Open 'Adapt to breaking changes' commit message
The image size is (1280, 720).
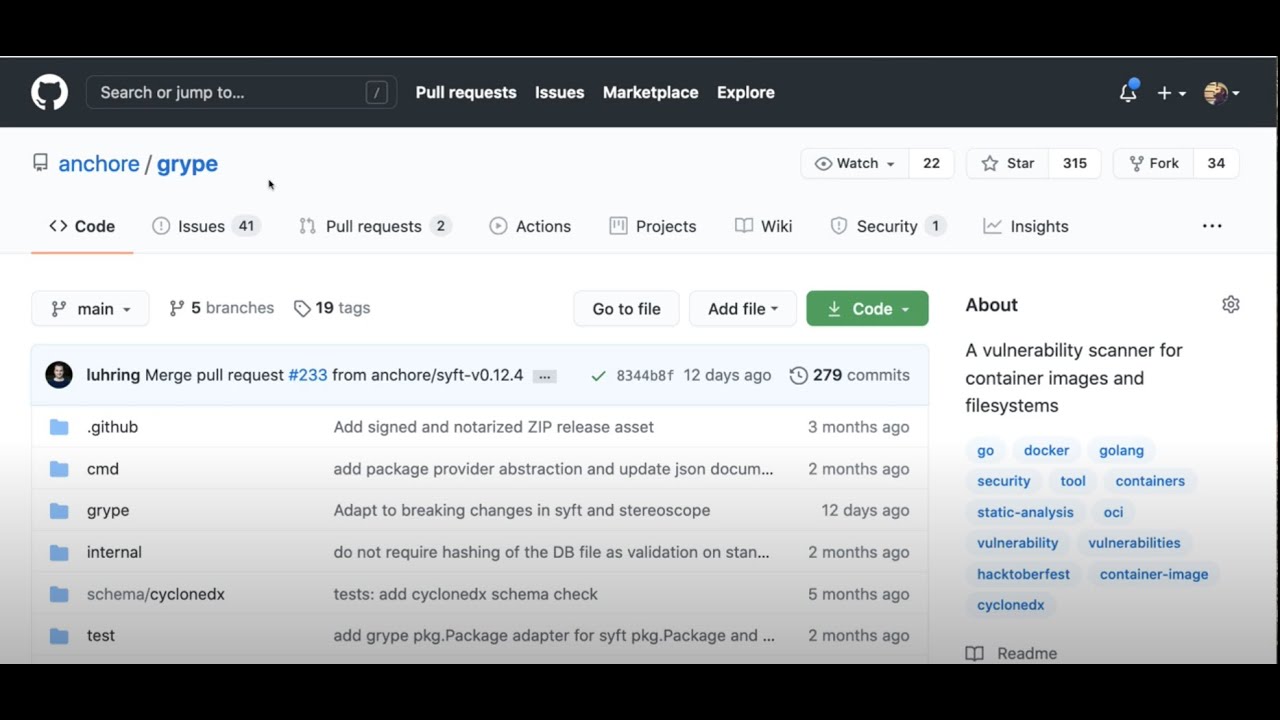click(x=522, y=511)
